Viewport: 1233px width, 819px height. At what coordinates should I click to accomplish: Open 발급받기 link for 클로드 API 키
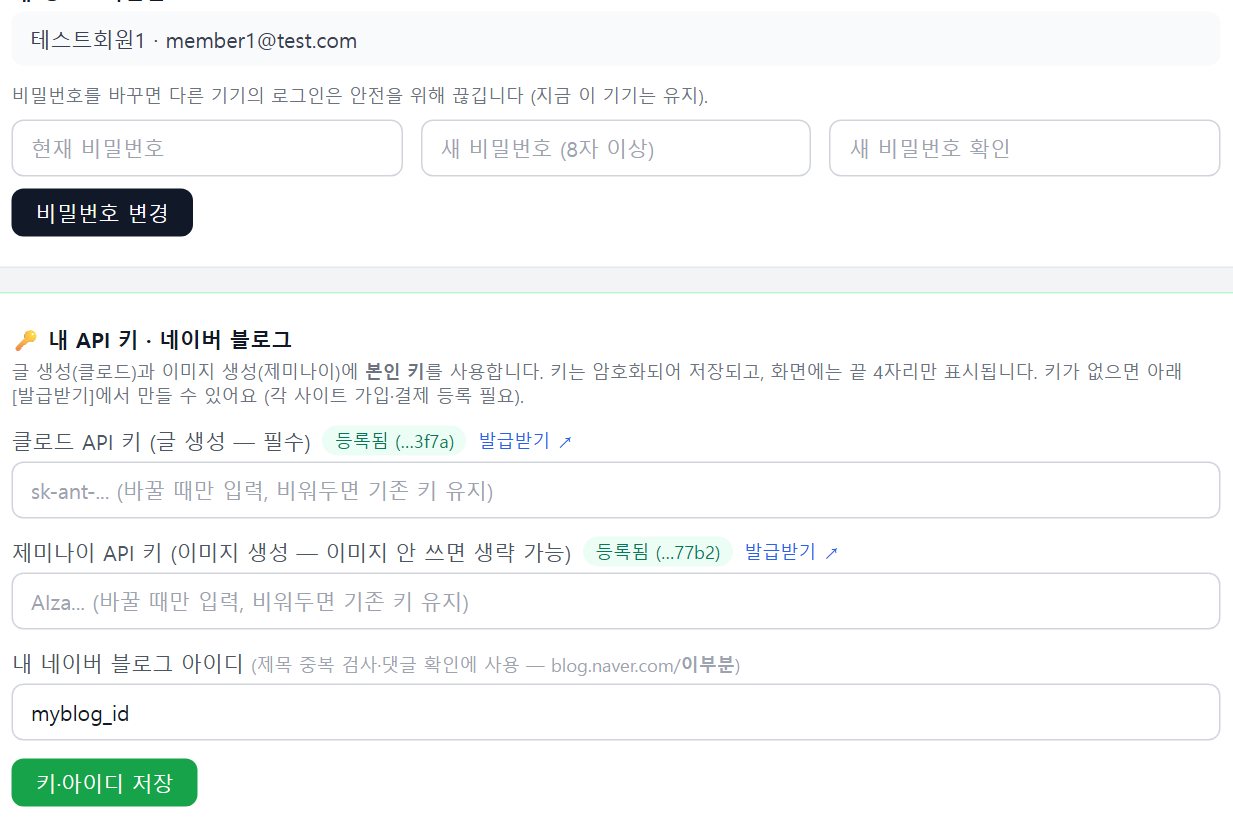(525, 441)
